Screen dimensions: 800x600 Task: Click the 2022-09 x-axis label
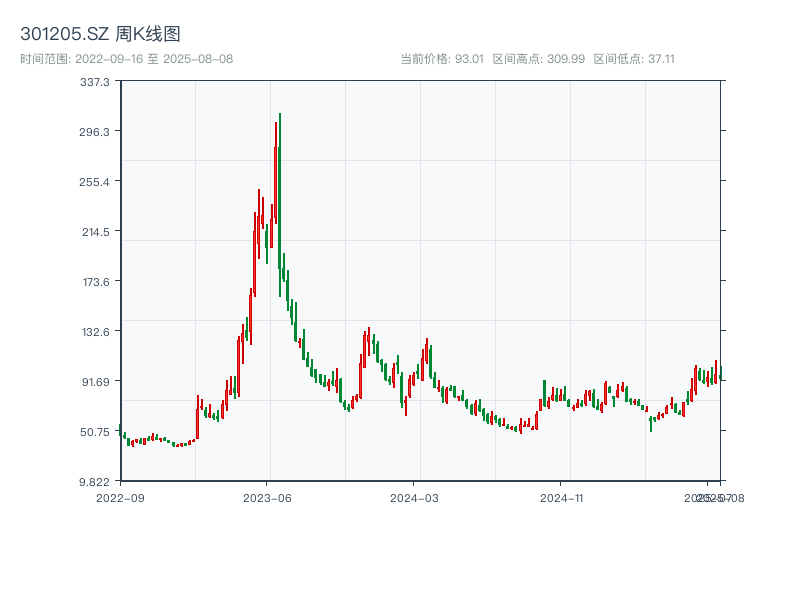click(x=119, y=497)
